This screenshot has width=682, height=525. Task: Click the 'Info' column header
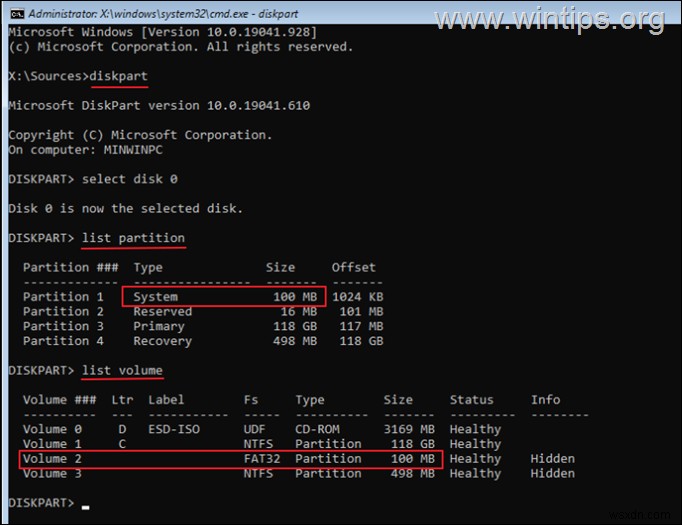[x=545, y=400]
